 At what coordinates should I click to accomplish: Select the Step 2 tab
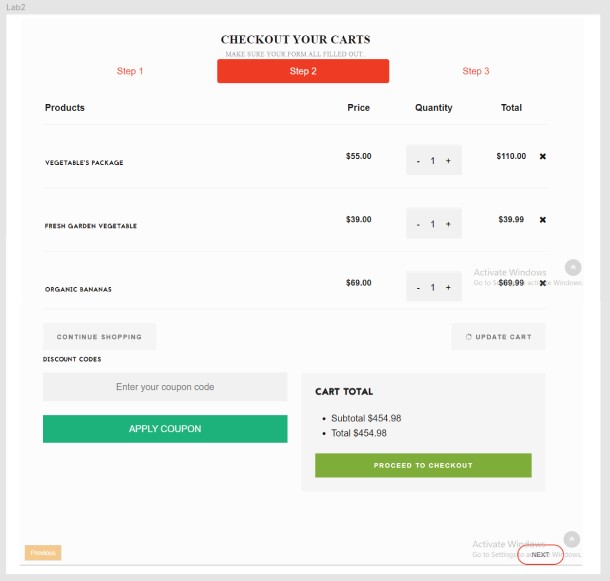coord(303,71)
